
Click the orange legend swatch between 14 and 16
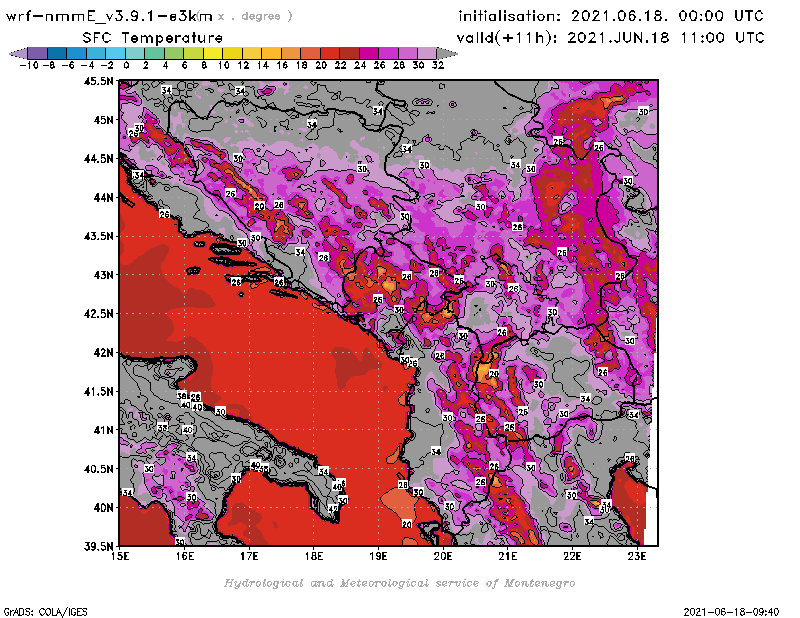pyautogui.click(x=271, y=53)
